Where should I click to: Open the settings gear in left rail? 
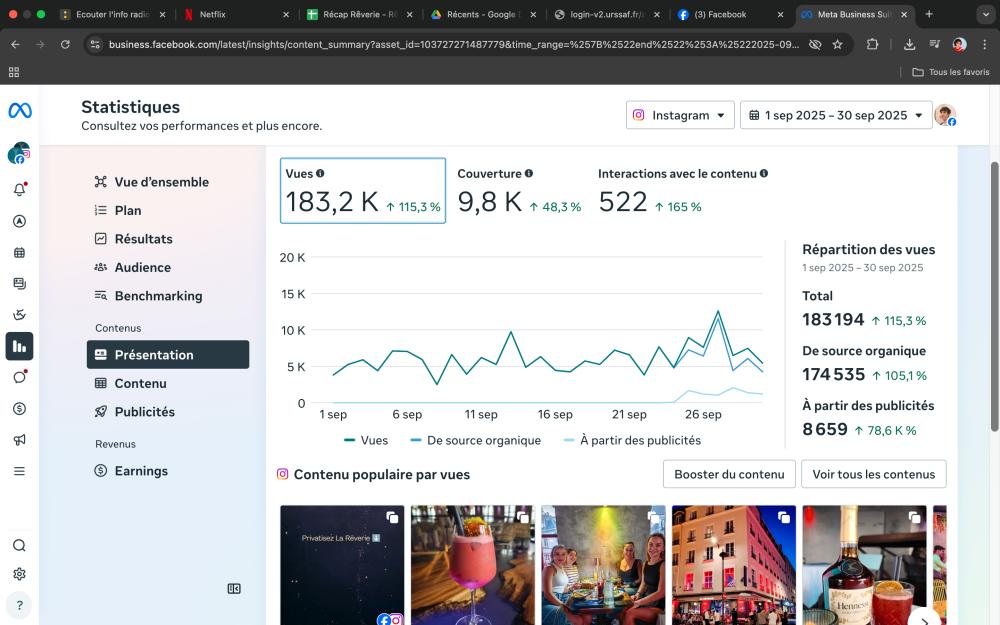click(19, 574)
